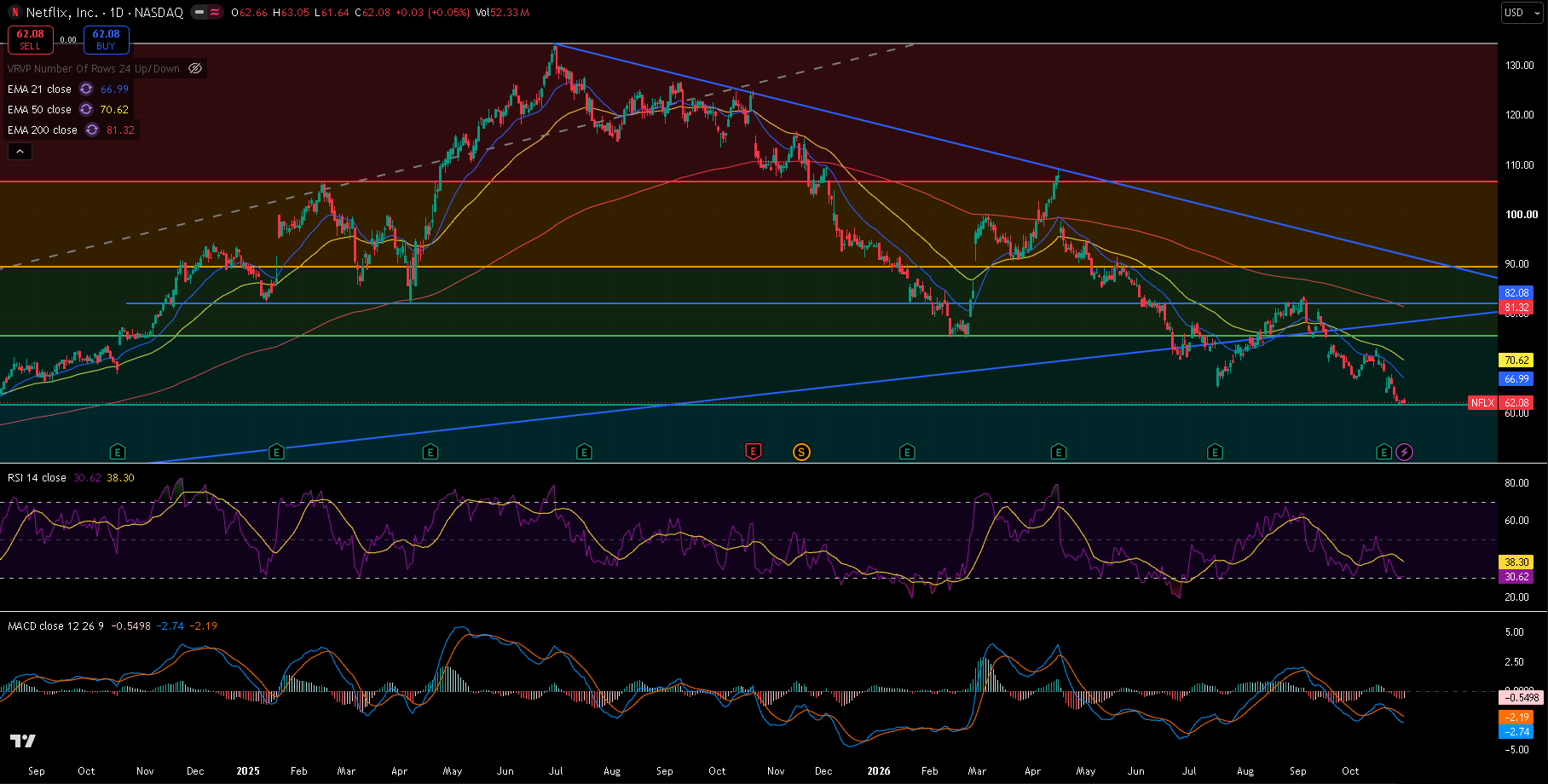The width and height of the screenshot is (1548, 784).
Task: Click the purple lightning event marker
Action: pos(1405,452)
